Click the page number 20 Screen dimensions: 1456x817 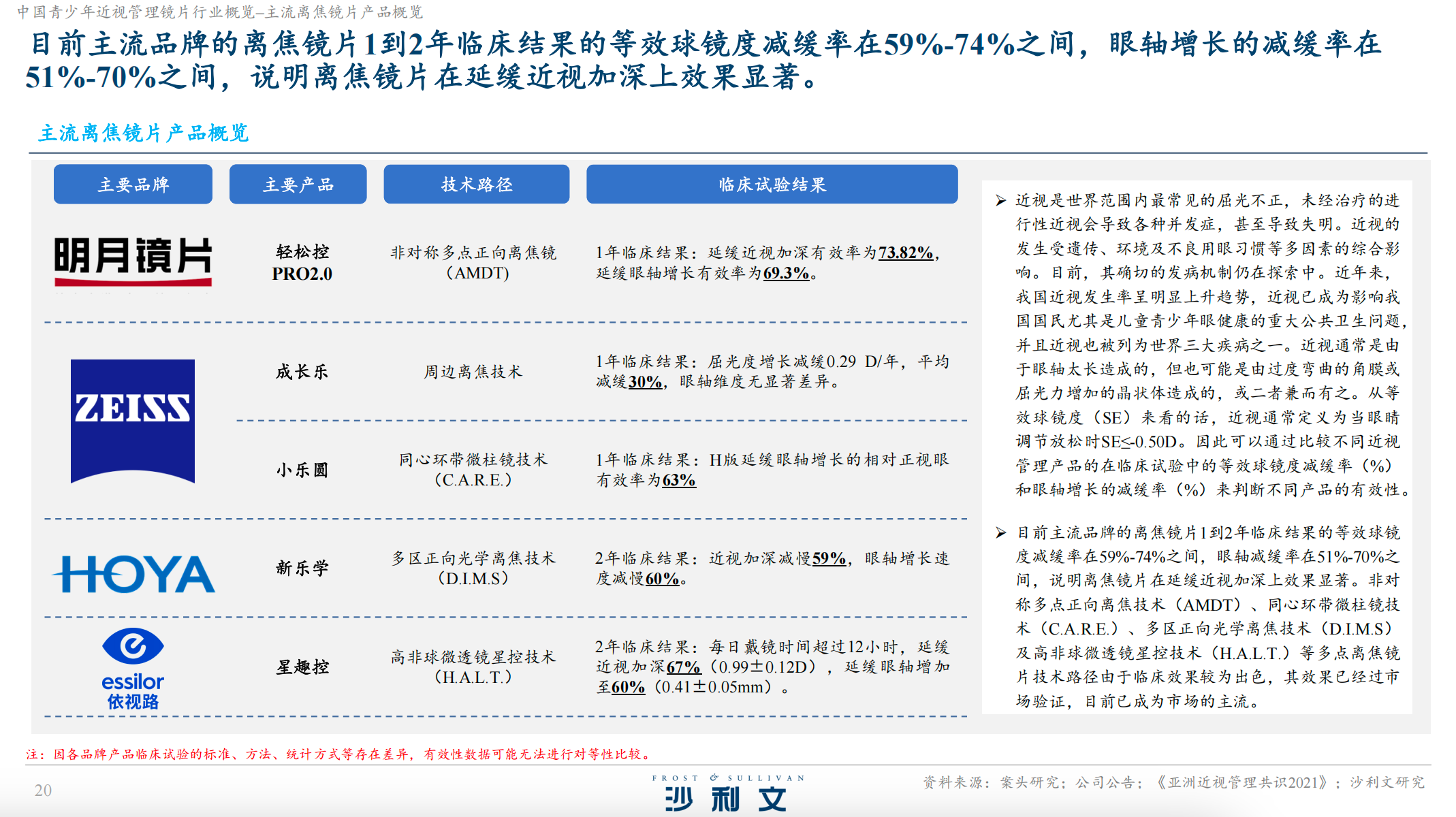tap(43, 790)
